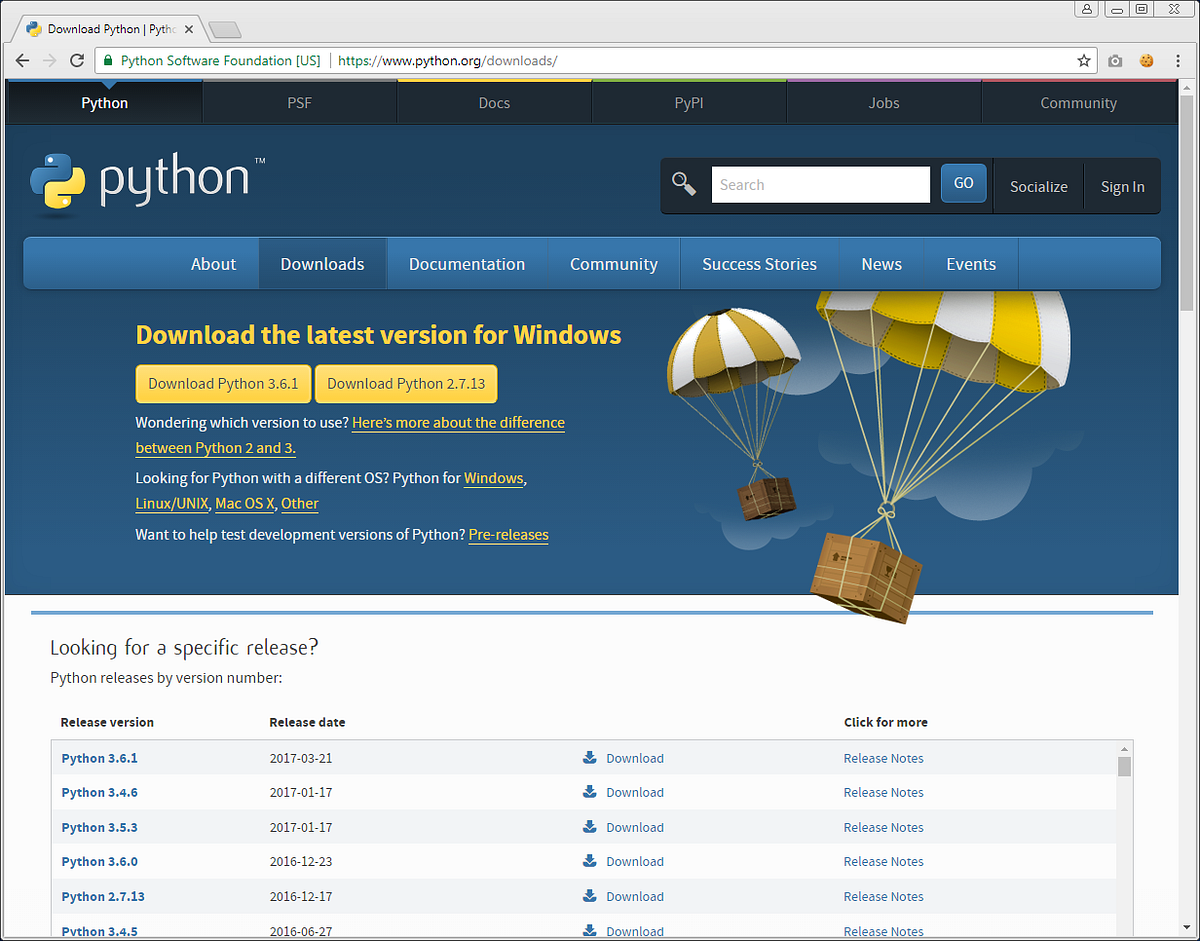Image resolution: width=1200 pixels, height=941 pixels.
Task: Follow the Pre-releases link
Action: click(x=508, y=534)
